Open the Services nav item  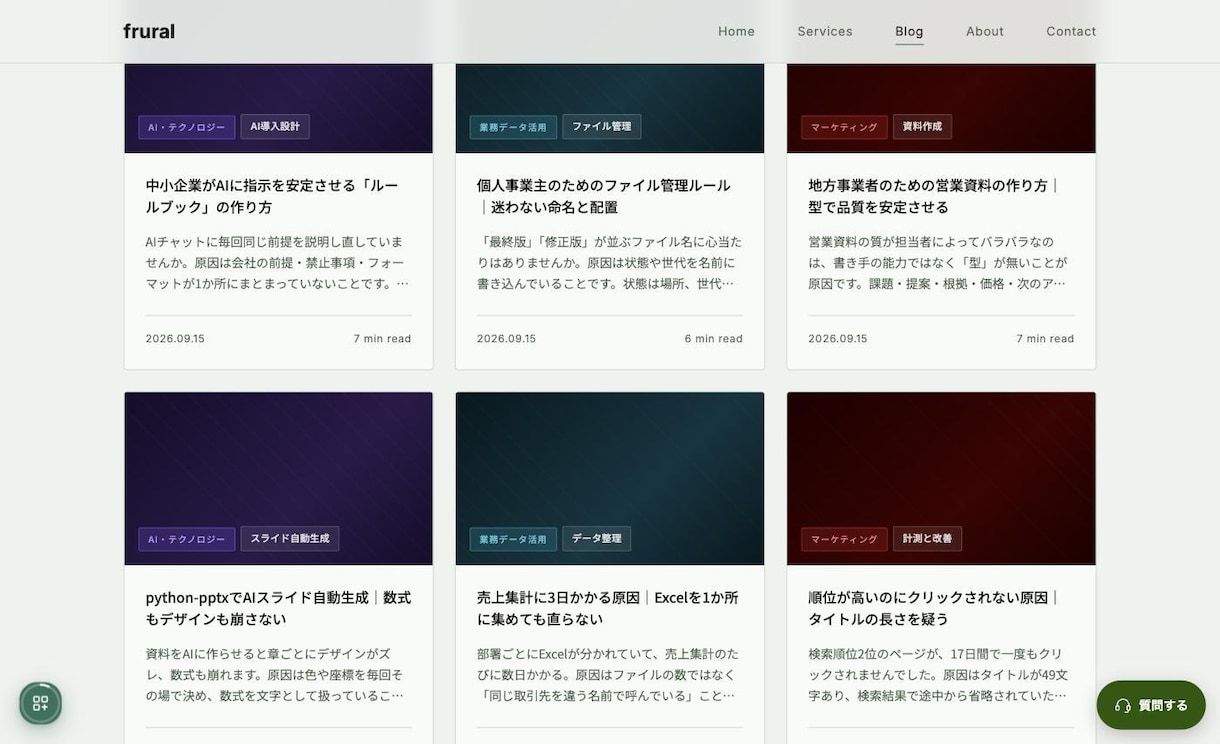click(x=825, y=31)
